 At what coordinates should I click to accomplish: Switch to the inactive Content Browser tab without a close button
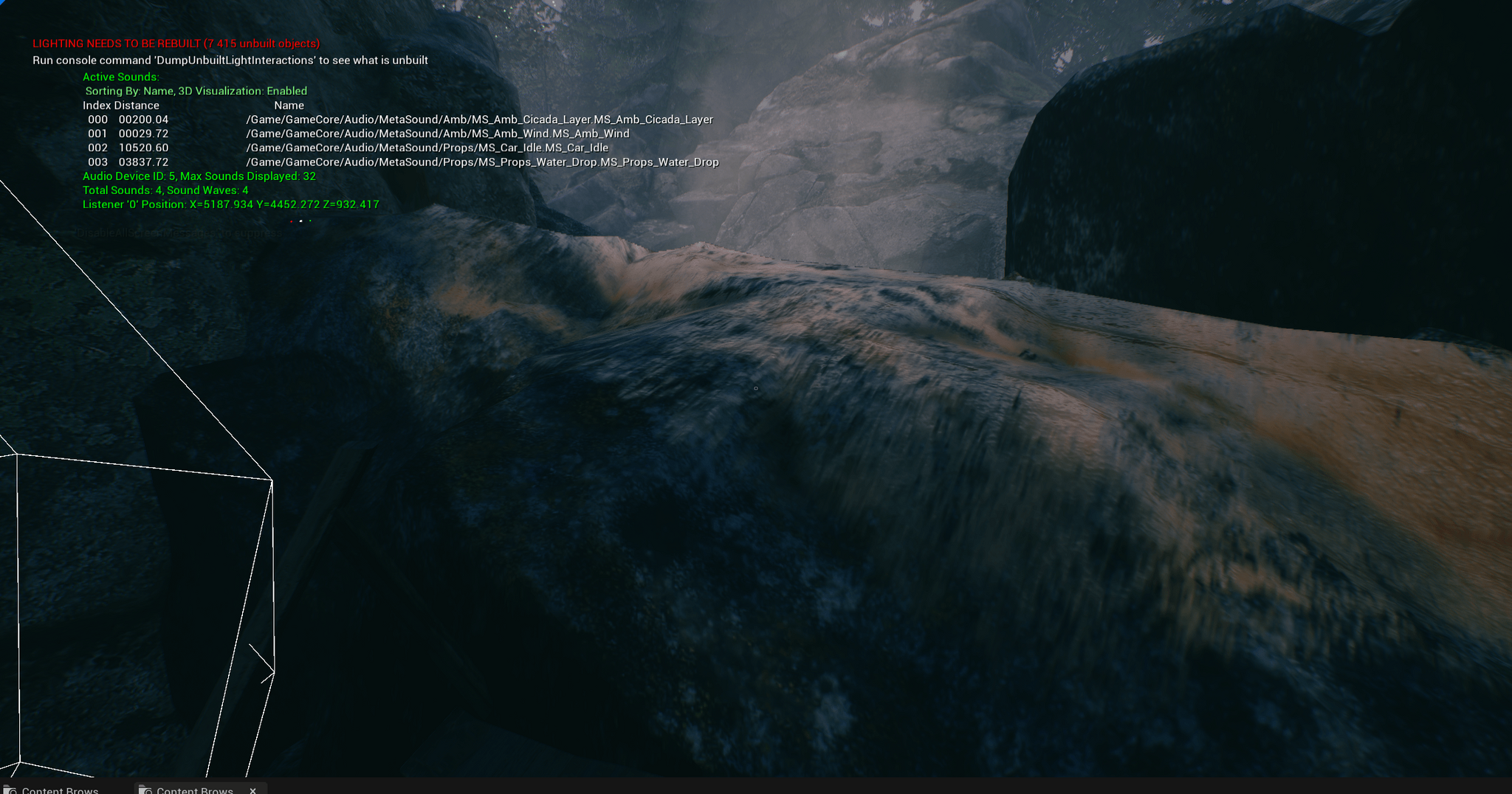[x=53, y=789]
